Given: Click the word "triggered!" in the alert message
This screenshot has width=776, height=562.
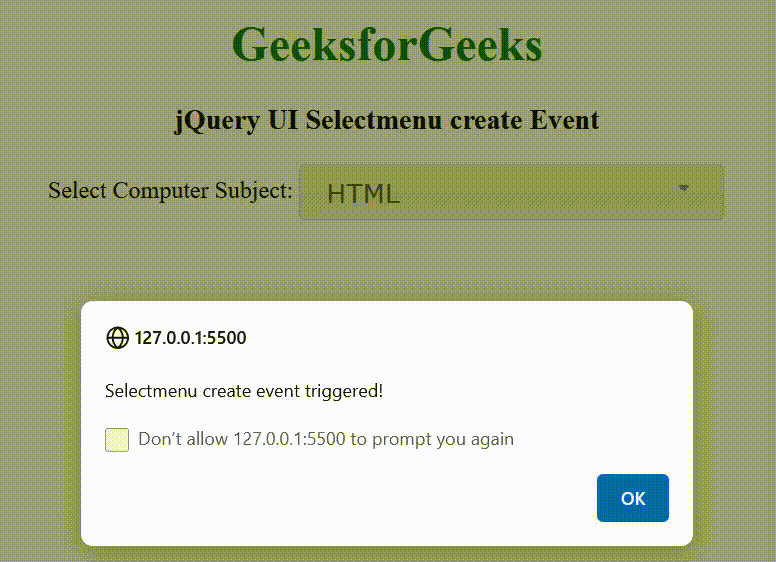Looking at the screenshot, I should 344,391.
